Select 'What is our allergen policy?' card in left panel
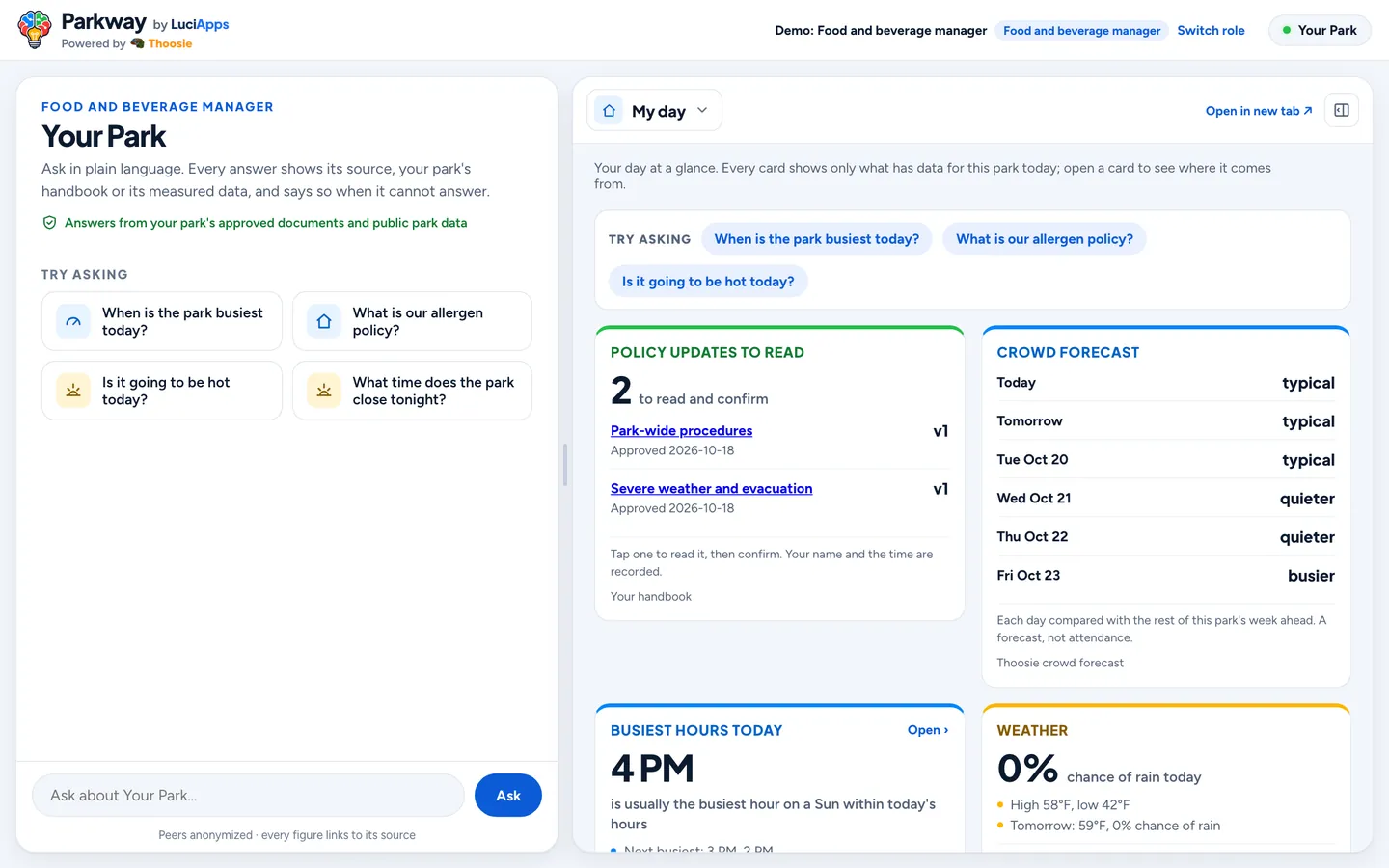Image resolution: width=1389 pixels, height=868 pixels. 412,321
